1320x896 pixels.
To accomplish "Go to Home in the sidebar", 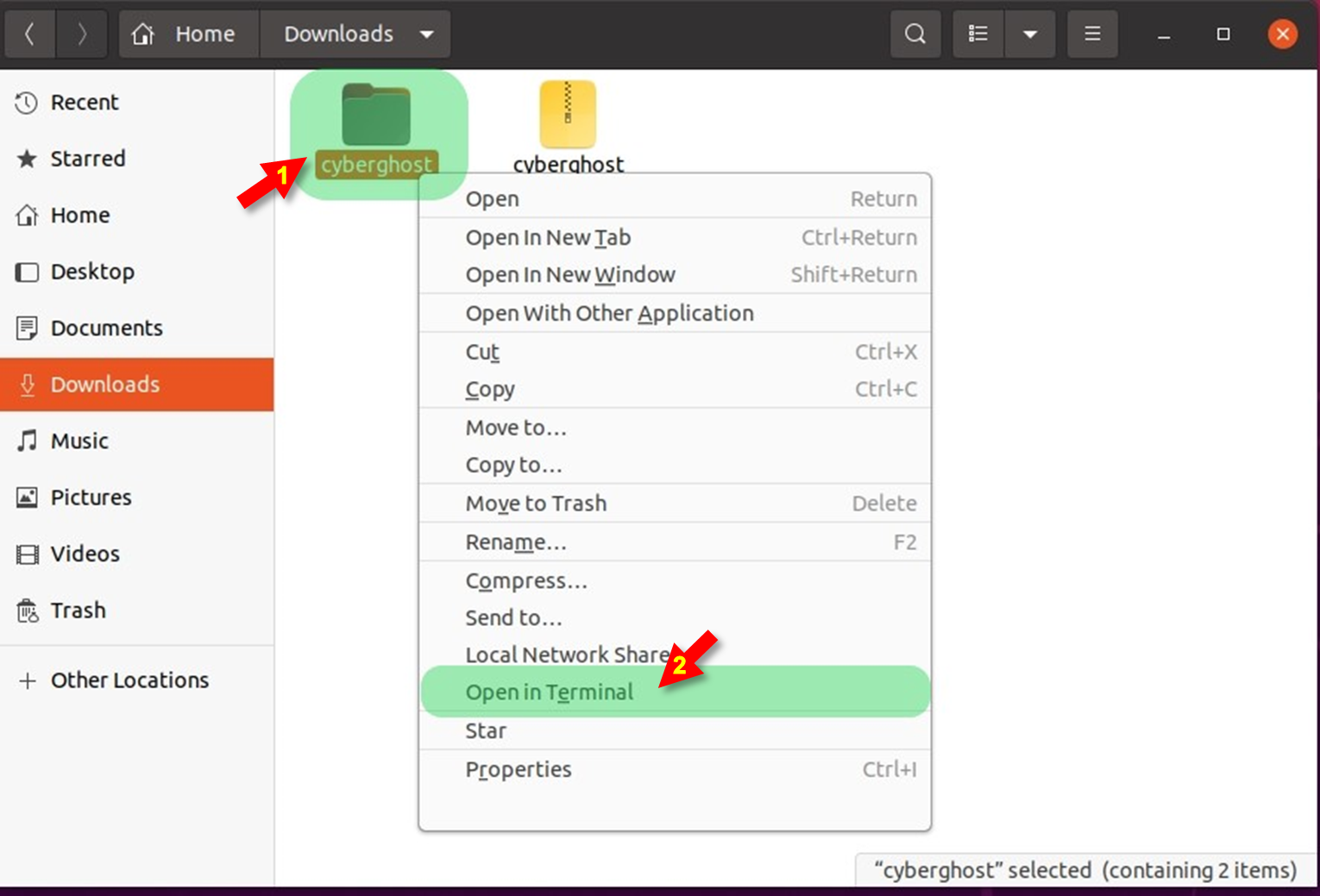I will pyautogui.click(x=137, y=216).
